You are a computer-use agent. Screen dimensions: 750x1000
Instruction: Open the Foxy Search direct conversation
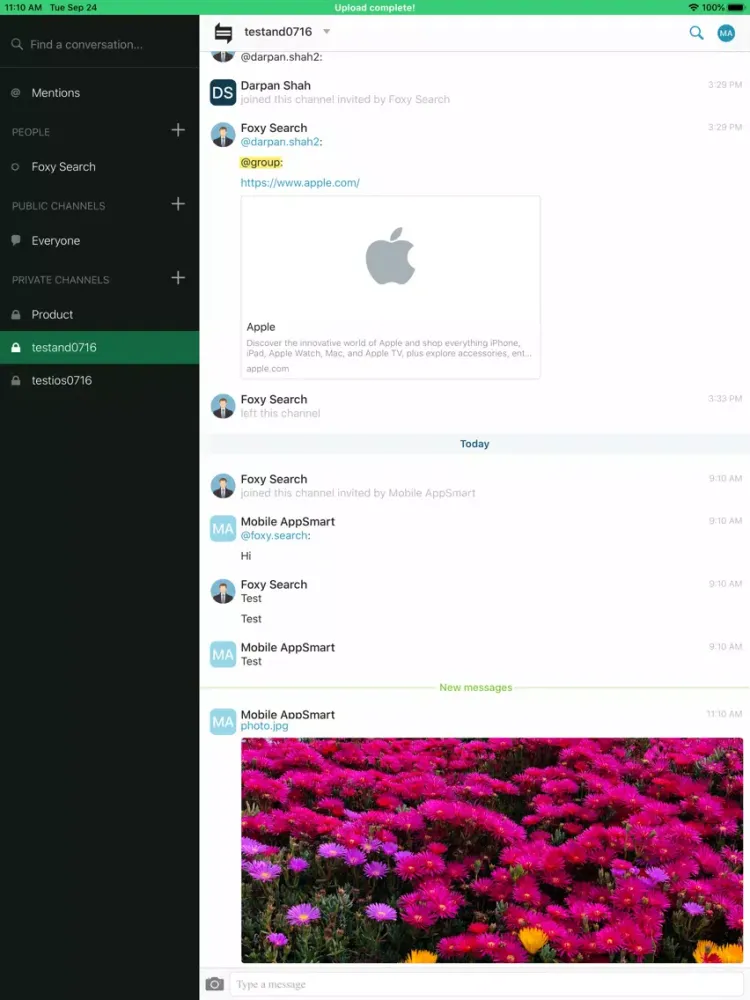coord(63,167)
